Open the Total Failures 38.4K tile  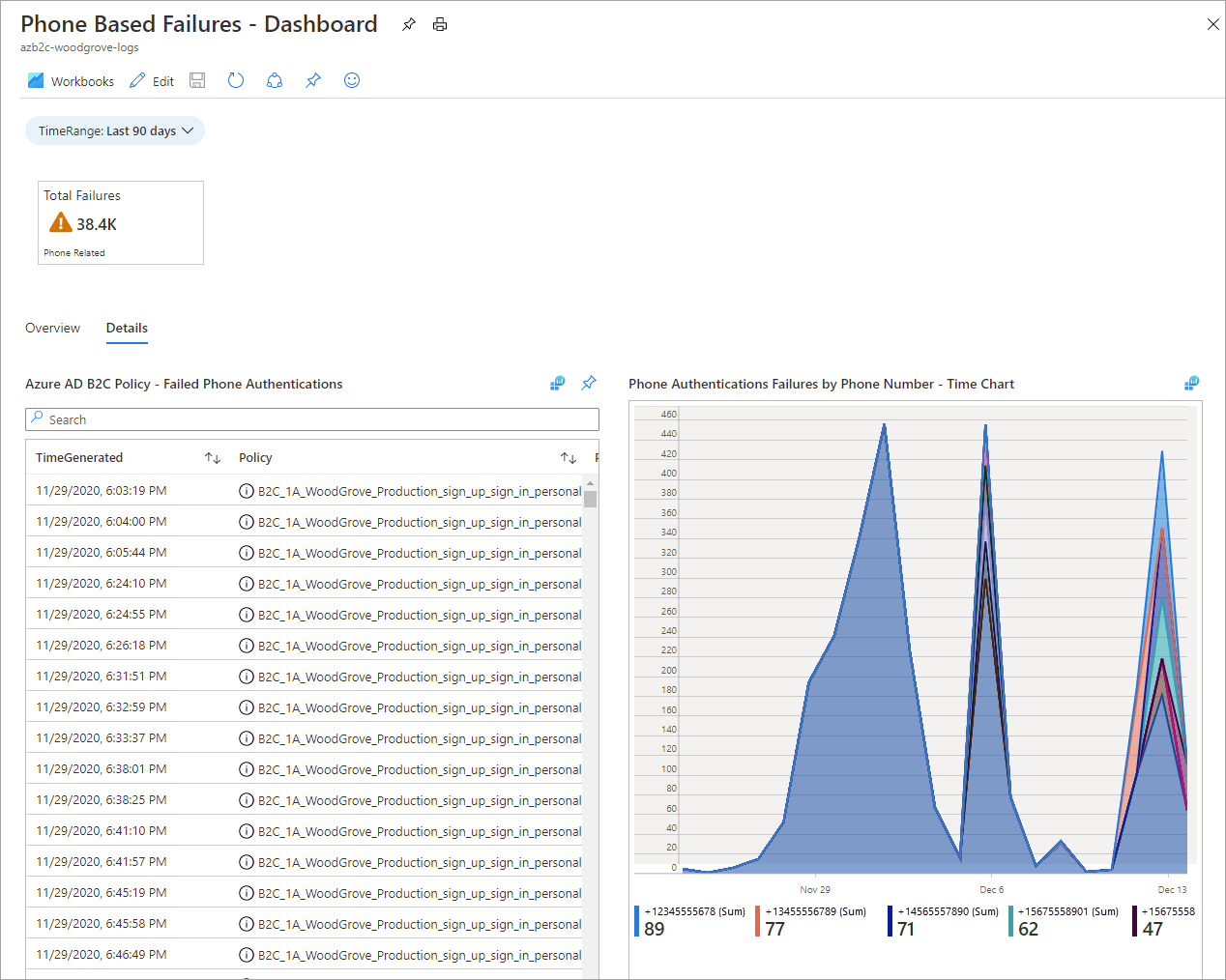[x=121, y=222]
